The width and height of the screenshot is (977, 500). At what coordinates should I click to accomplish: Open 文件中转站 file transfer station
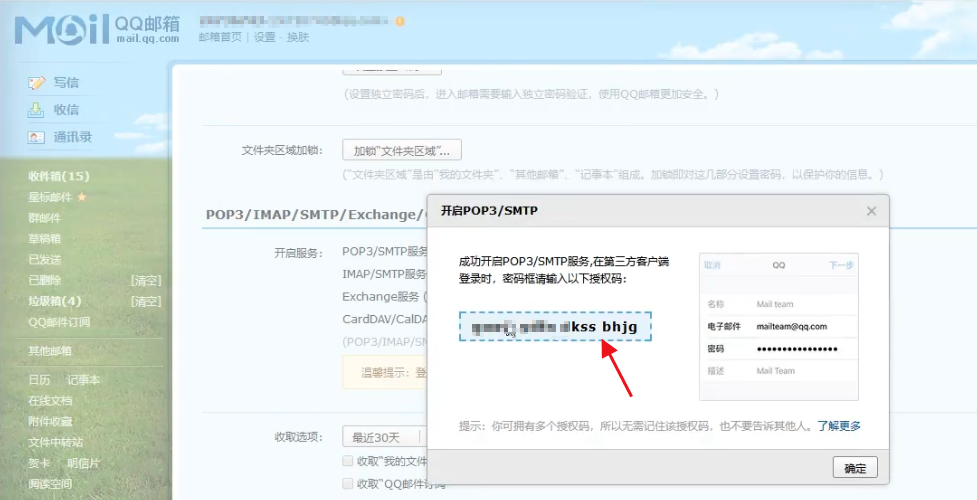(55, 443)
